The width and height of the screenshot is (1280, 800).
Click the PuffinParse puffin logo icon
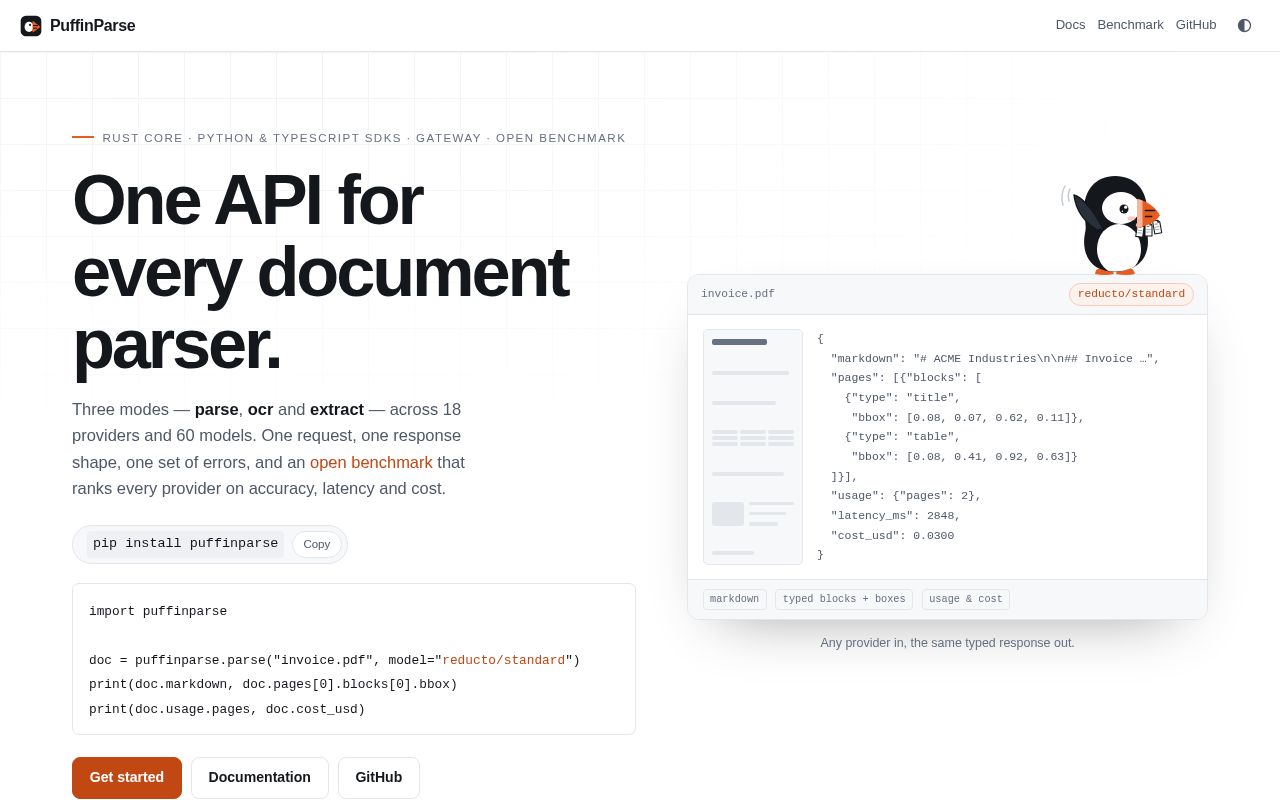coord(31,26)
